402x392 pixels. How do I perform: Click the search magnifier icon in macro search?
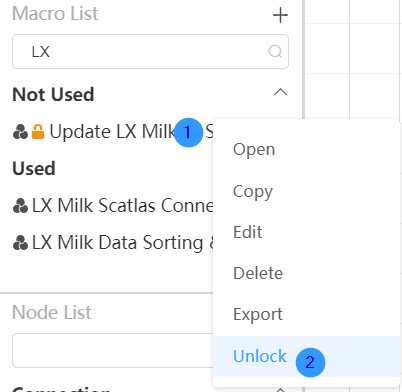pyautogui.click(x=275, y=52)
